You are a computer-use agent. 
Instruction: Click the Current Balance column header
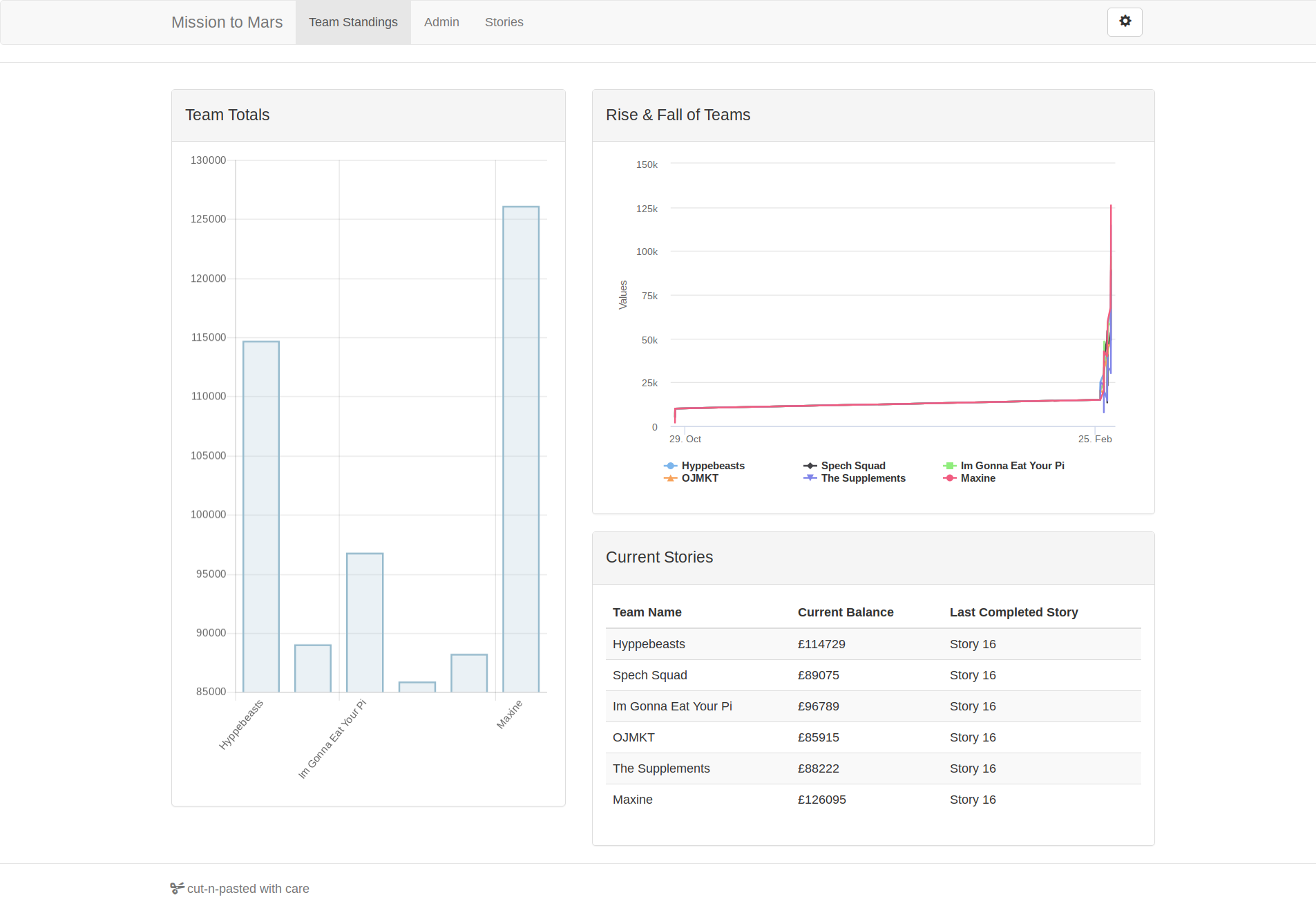pyautogui.click(x=846, y=612)
